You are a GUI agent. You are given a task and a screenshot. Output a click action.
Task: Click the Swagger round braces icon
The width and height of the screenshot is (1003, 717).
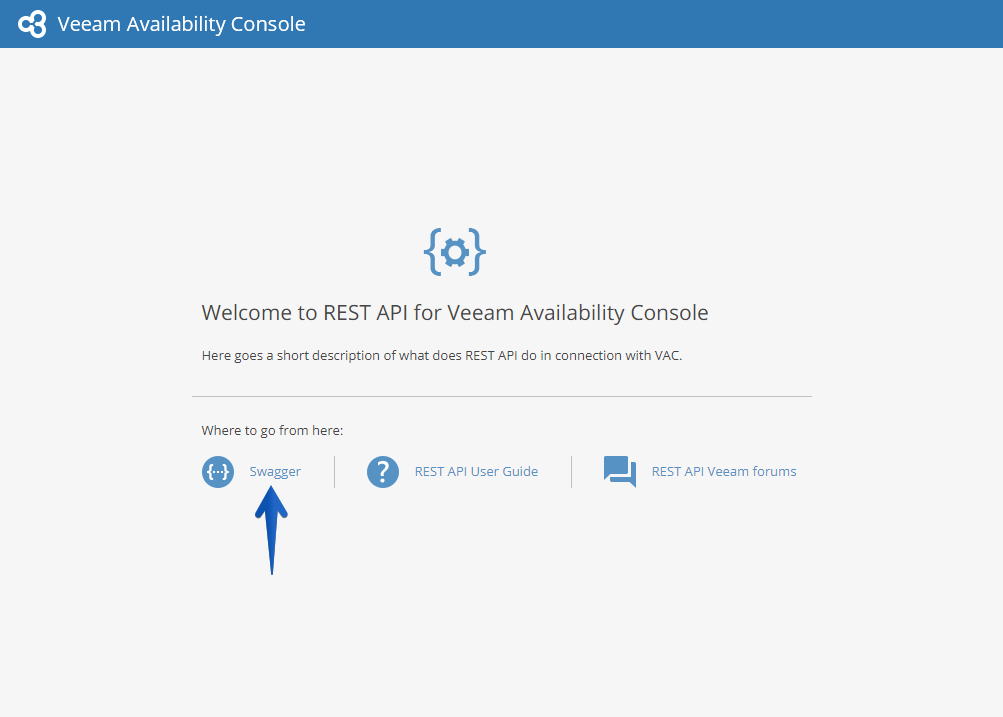tap(218, 472)
